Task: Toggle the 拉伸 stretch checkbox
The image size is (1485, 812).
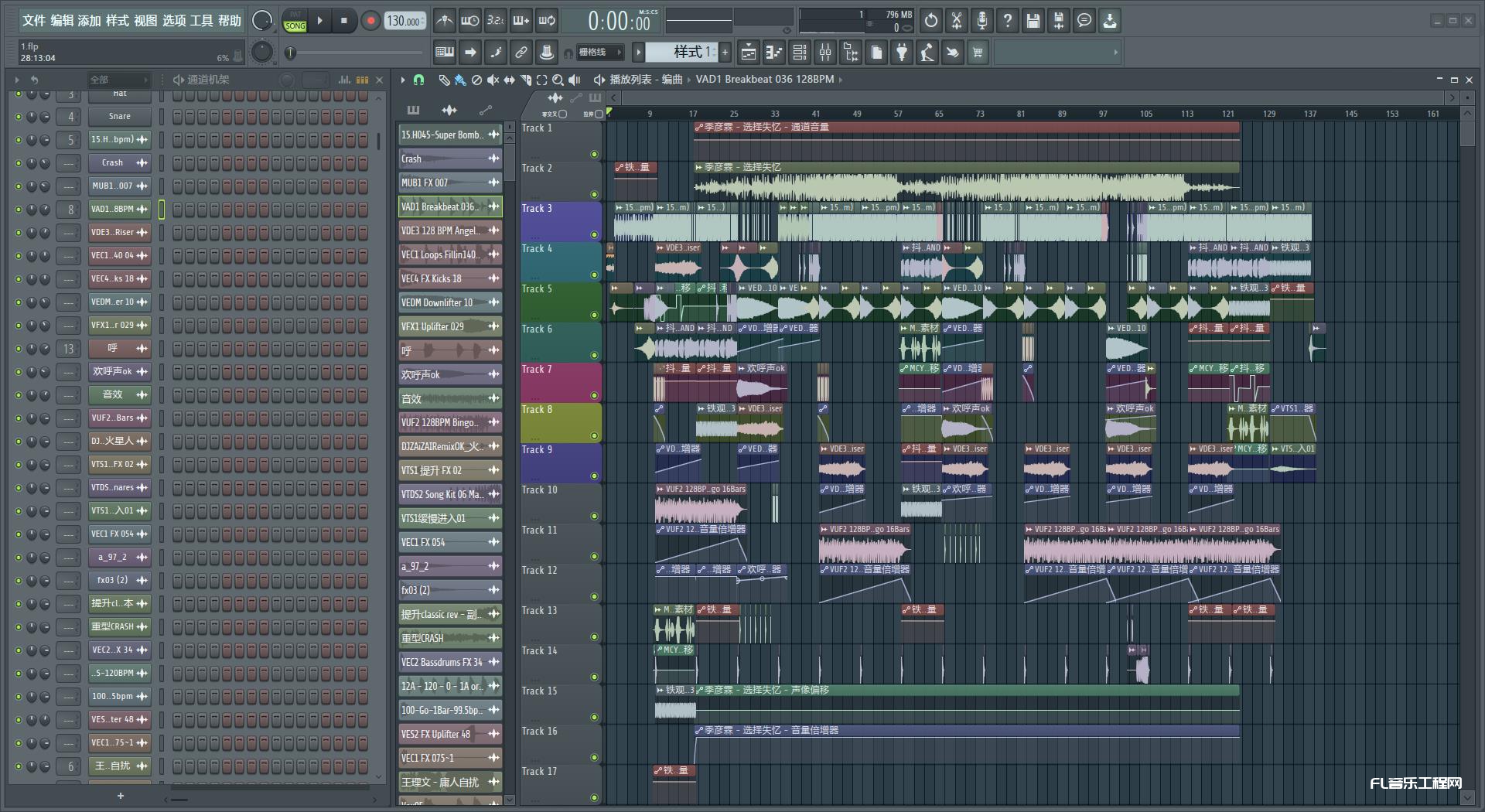Action: pyautogui.click(x=599, y=114)
